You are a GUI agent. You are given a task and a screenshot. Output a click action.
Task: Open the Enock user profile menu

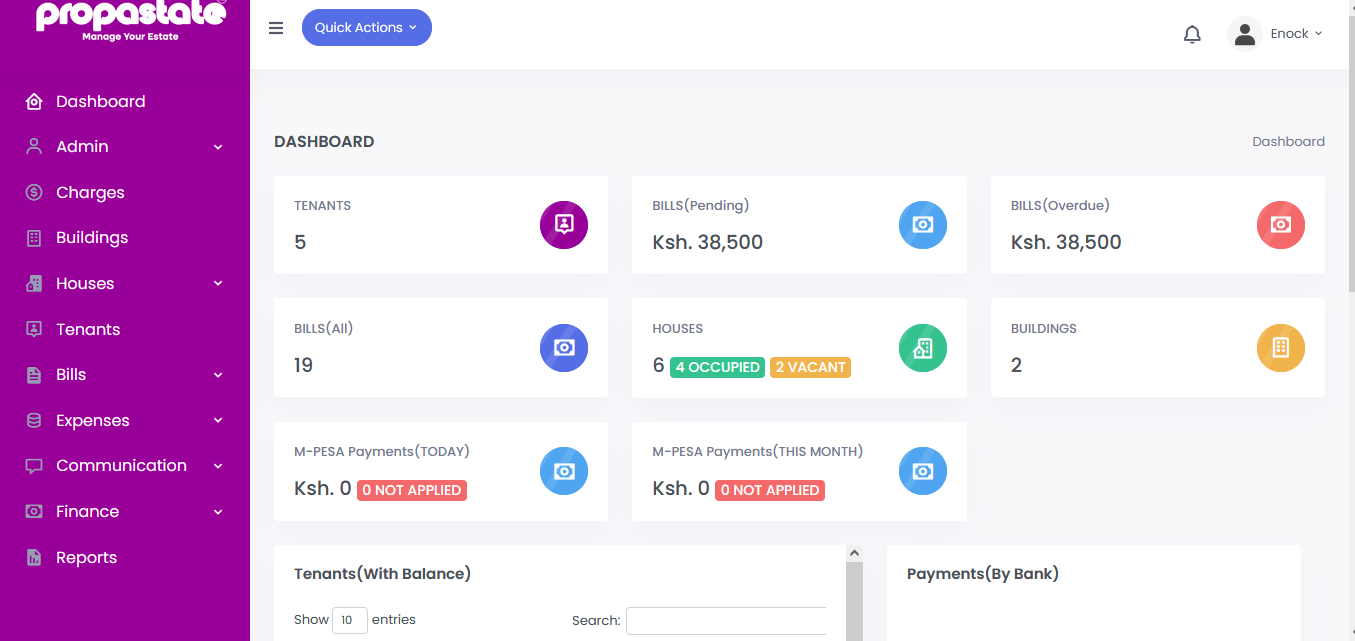click(1276, 34)
